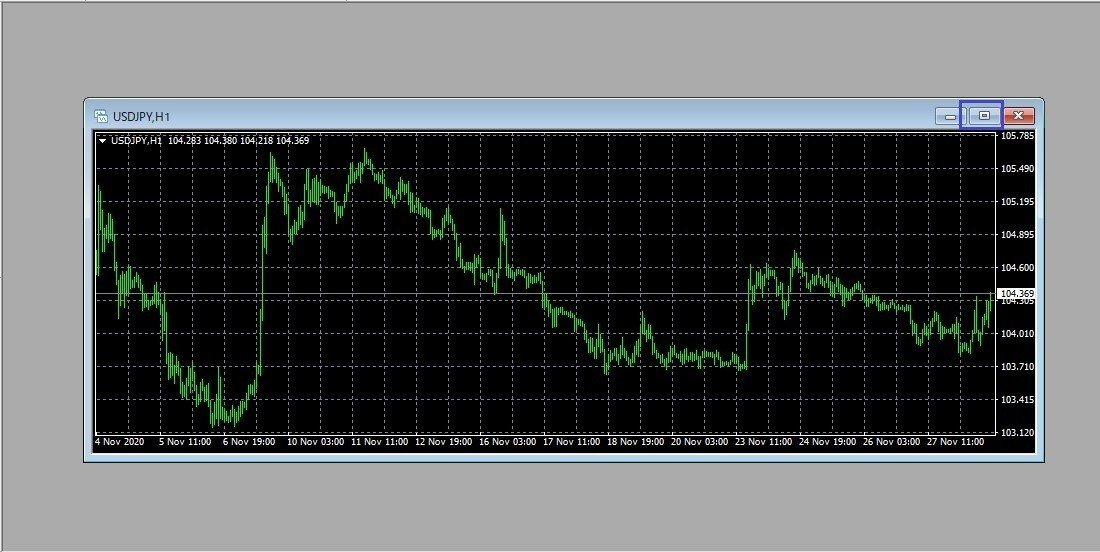Click the gray workspace area below the chart window
The image size is (1100, 552).
point(550,506)
